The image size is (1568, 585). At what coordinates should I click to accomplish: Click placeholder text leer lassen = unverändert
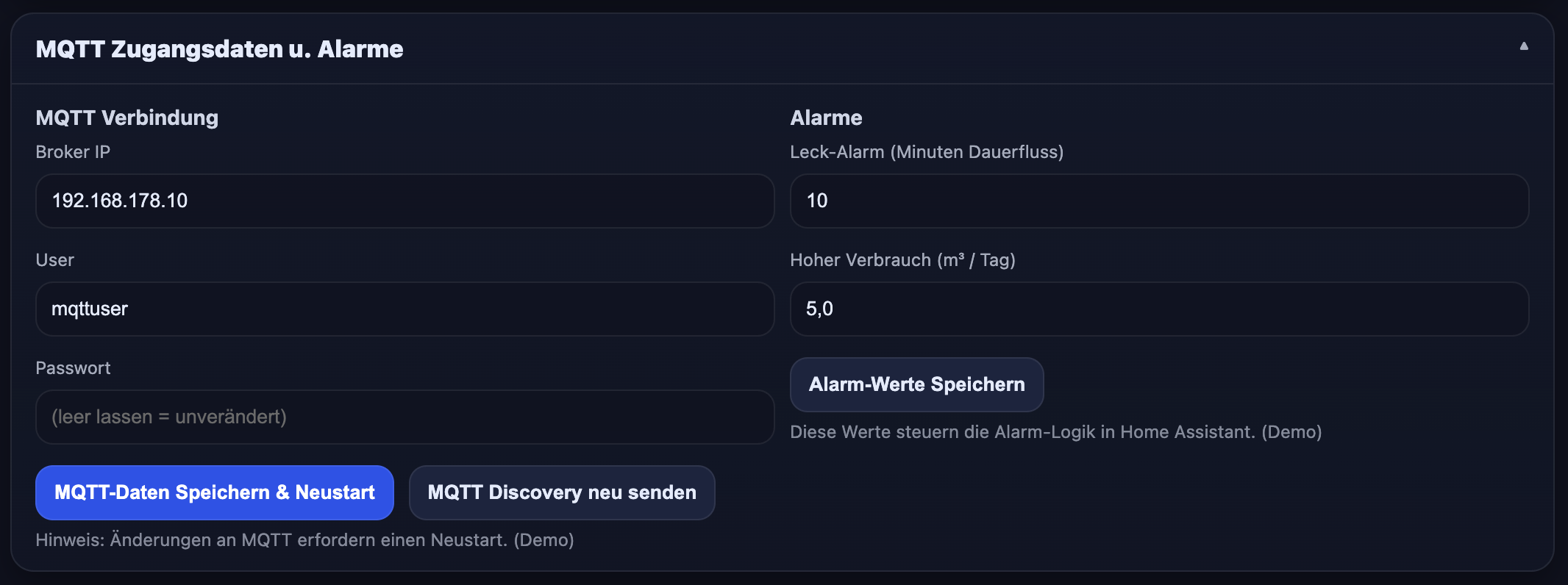(x=168, y=417)
